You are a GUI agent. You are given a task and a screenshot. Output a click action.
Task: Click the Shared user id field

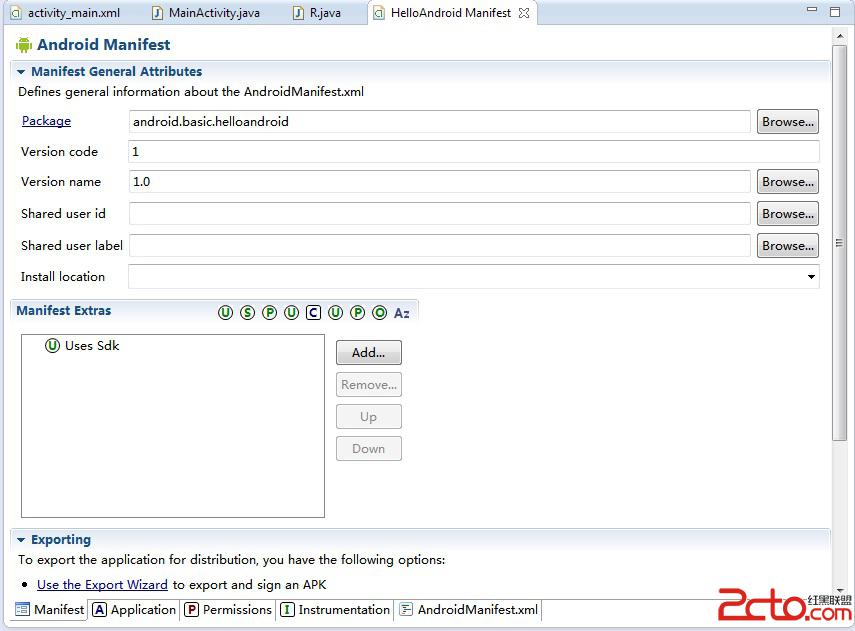click(x=439, y=214)
